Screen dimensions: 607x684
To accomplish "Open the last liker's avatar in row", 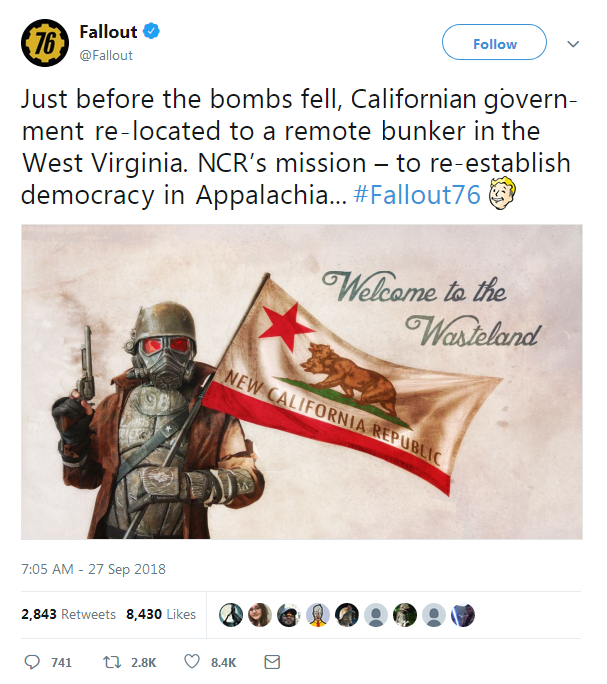I will click(463, 615).
